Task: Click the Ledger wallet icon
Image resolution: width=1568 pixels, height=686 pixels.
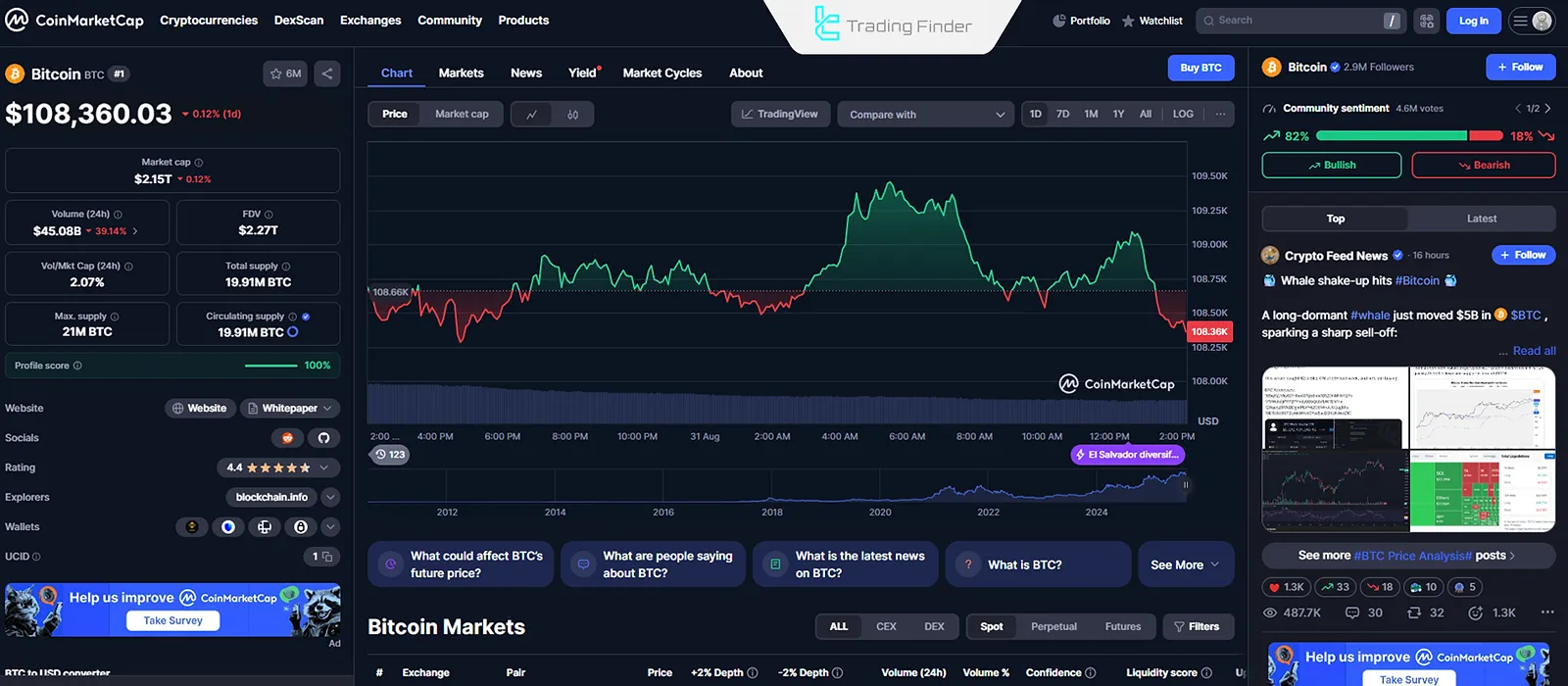Action: tap(265, 527)
